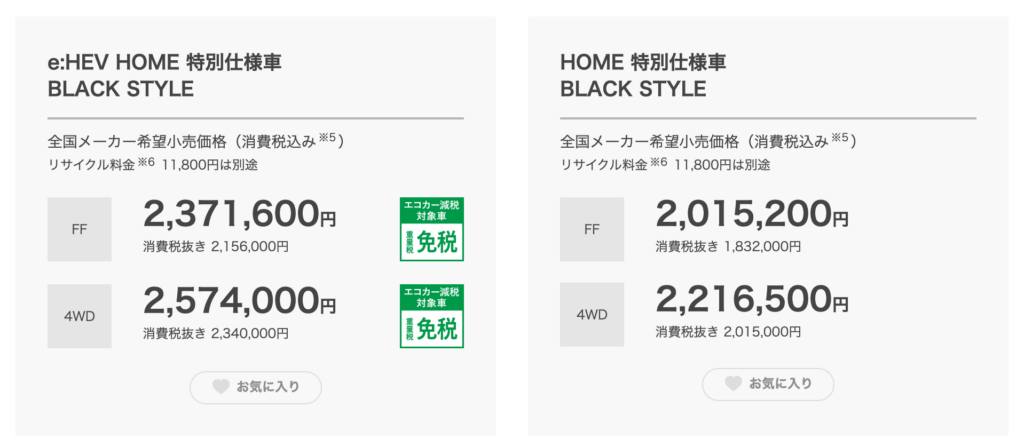The image size is (1024, 448).
Task: Select FF label under e:HEV HOME
Action: point(80,229)
